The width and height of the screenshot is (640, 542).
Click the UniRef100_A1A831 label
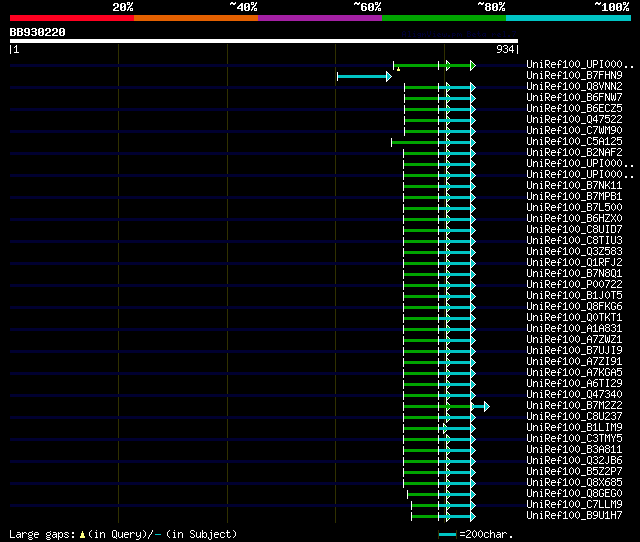[x=574, y=329]
